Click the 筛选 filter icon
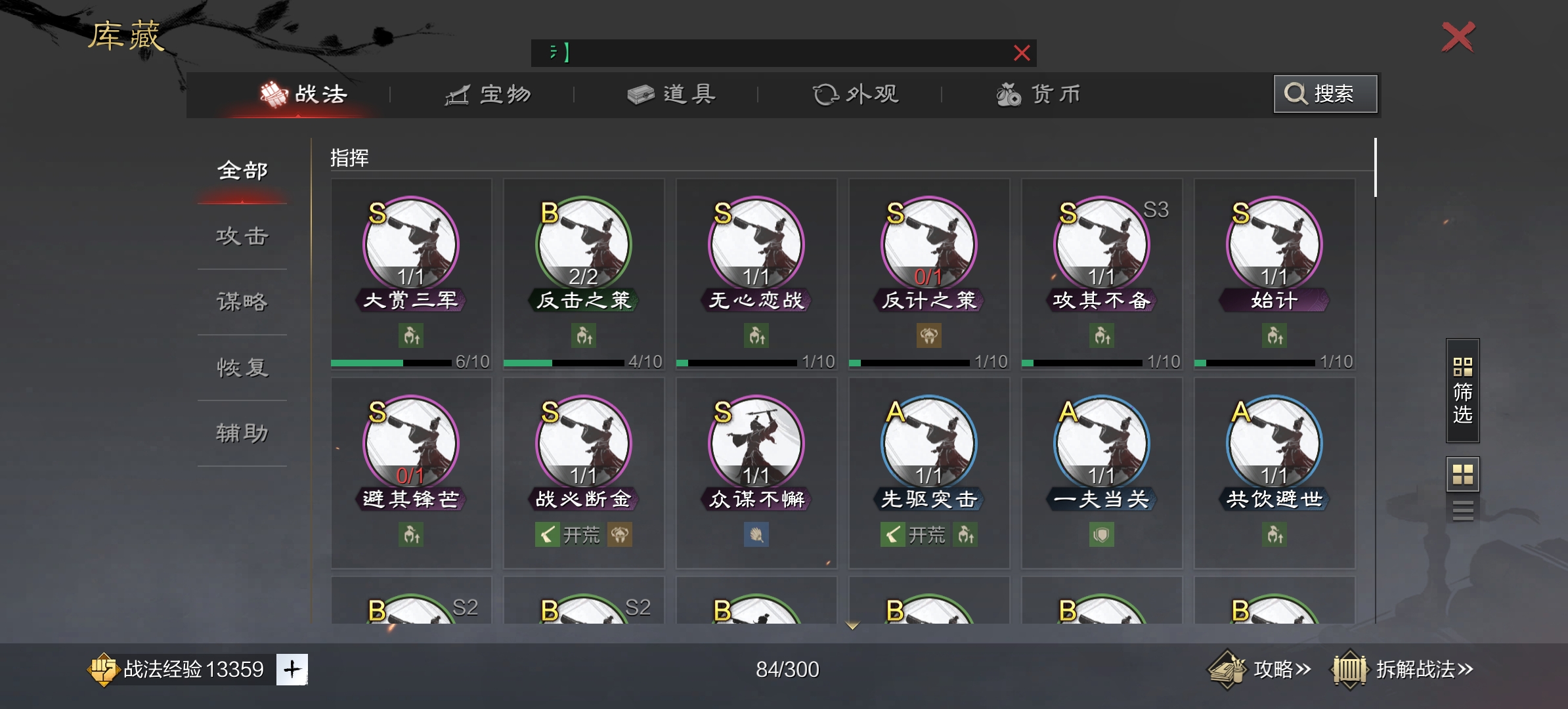The height and width of the screenshot is (709, 1568). click(x=1462, y=391)
